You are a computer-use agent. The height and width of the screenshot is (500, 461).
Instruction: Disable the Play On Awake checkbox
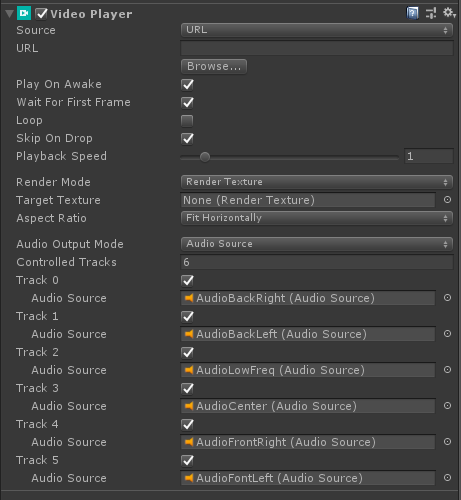point(187,84)
